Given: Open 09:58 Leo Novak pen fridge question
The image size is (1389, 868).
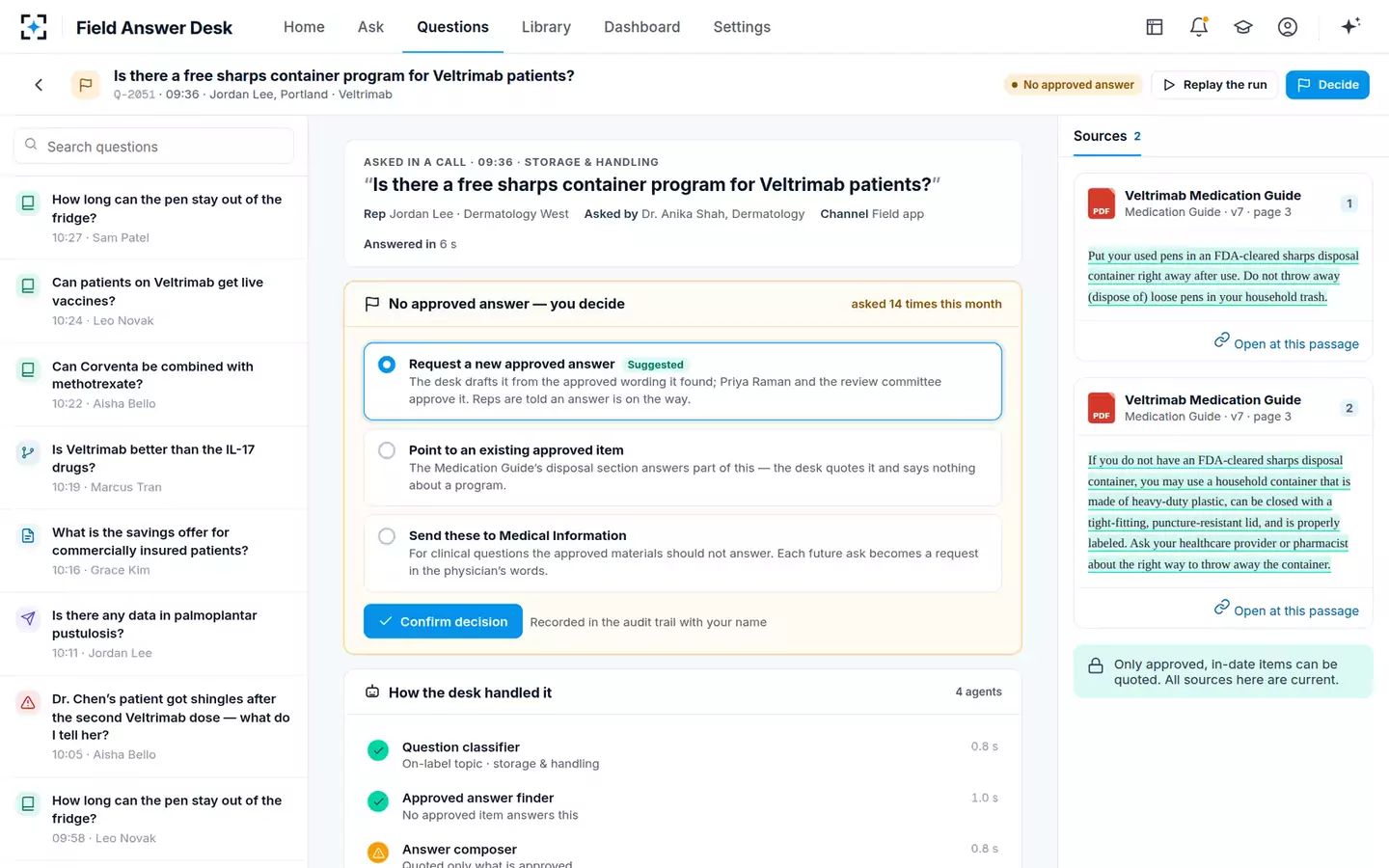Looking at the screenshot, I should [x=153, y=819].
